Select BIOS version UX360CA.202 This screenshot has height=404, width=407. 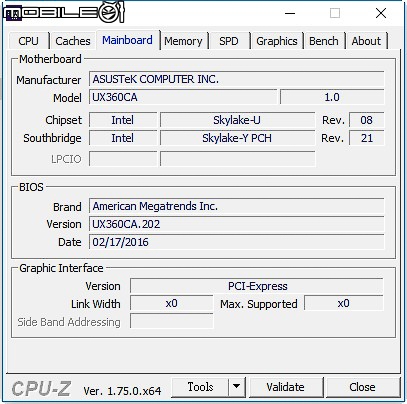pos(236,224)
